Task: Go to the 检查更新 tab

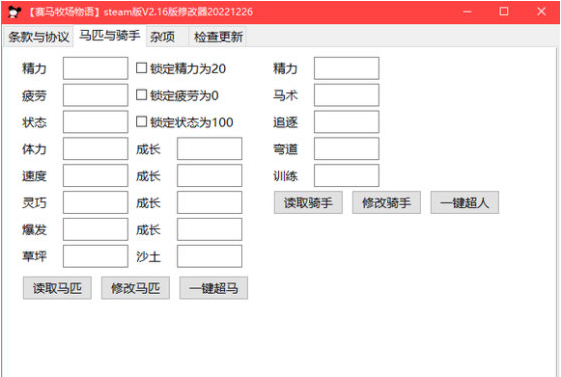Action: [x=218, y=36]
